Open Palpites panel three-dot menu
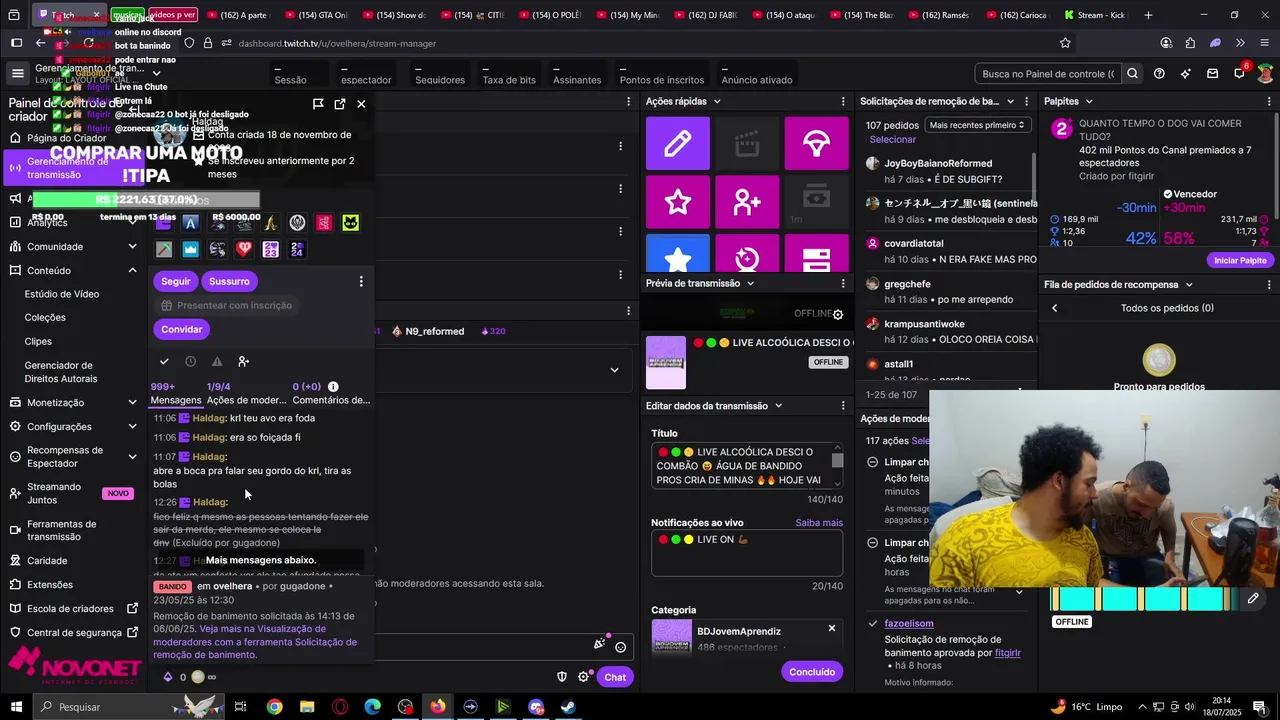The width and height of the screenshot is (1280, 720). coord(1270,101)
